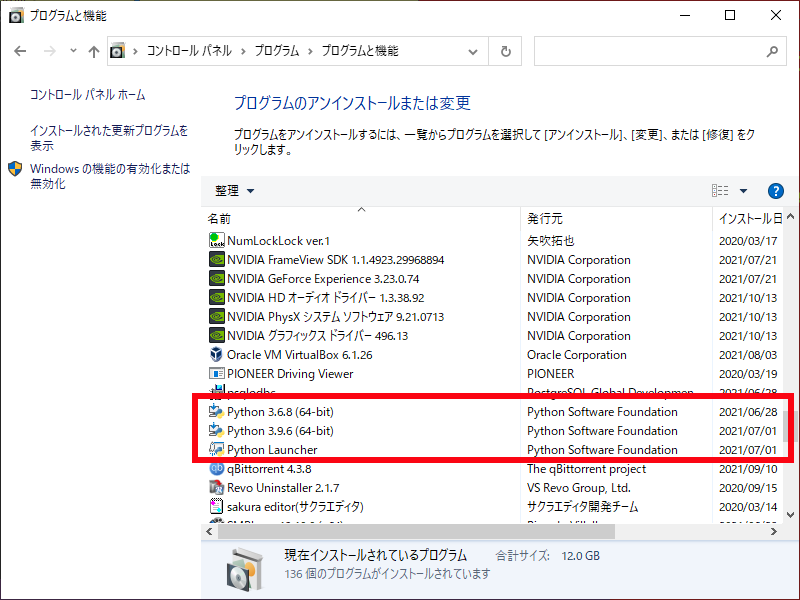Expand the view options dropdown arrow
Screen dimensions: 800x600
point(743,191)
